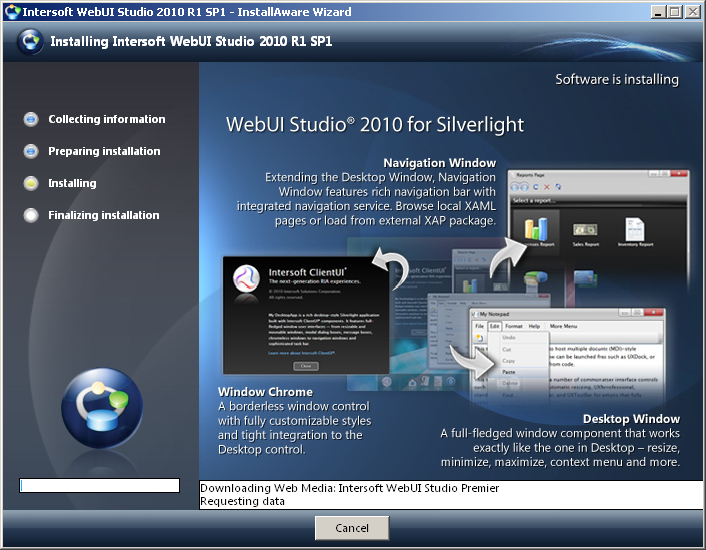This screenshot has height=550, width=706.
Task: Click the Inventory Report document icon in preview
Action: pos(635,229)
